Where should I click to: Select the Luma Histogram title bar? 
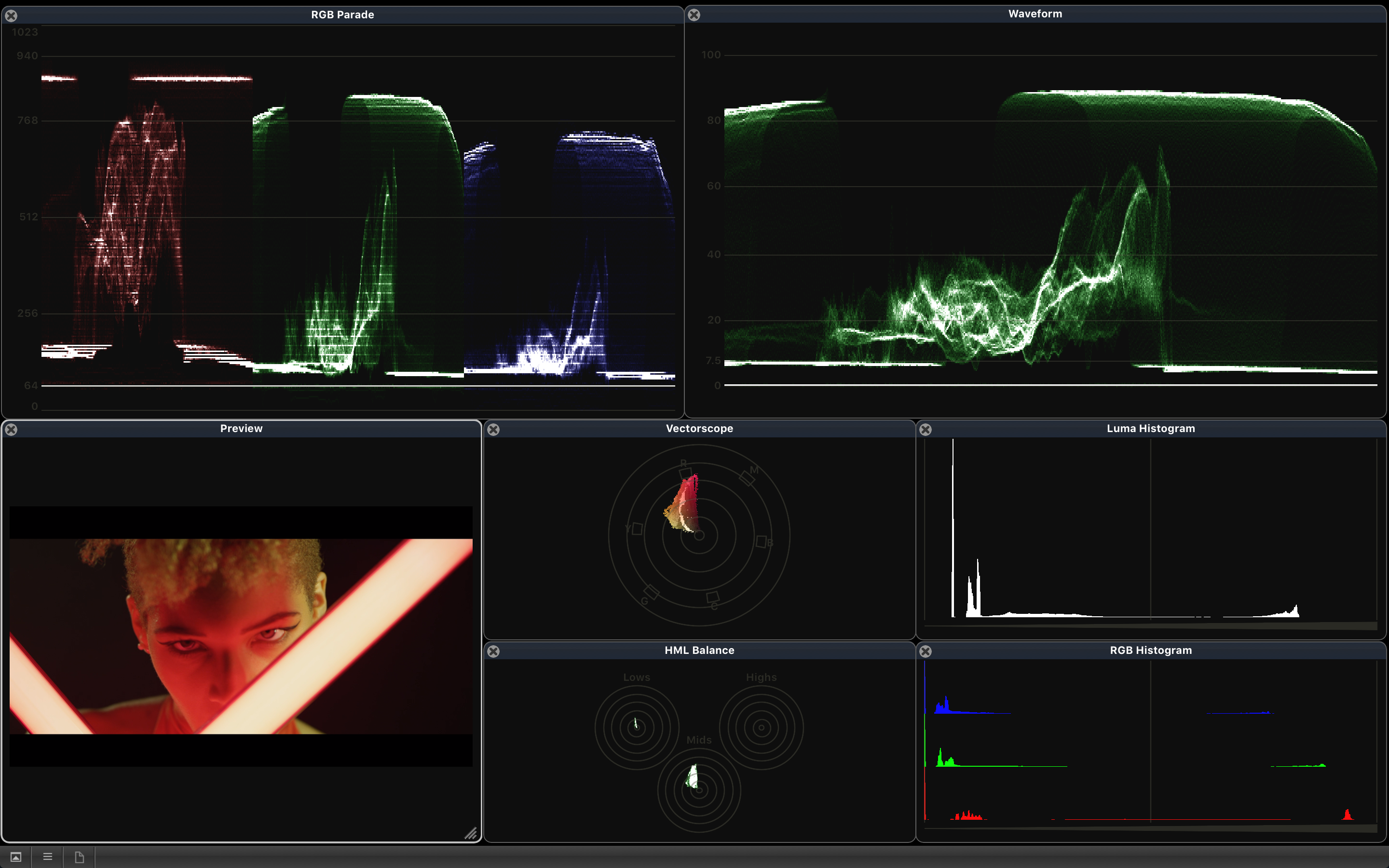click(1151, 428)
